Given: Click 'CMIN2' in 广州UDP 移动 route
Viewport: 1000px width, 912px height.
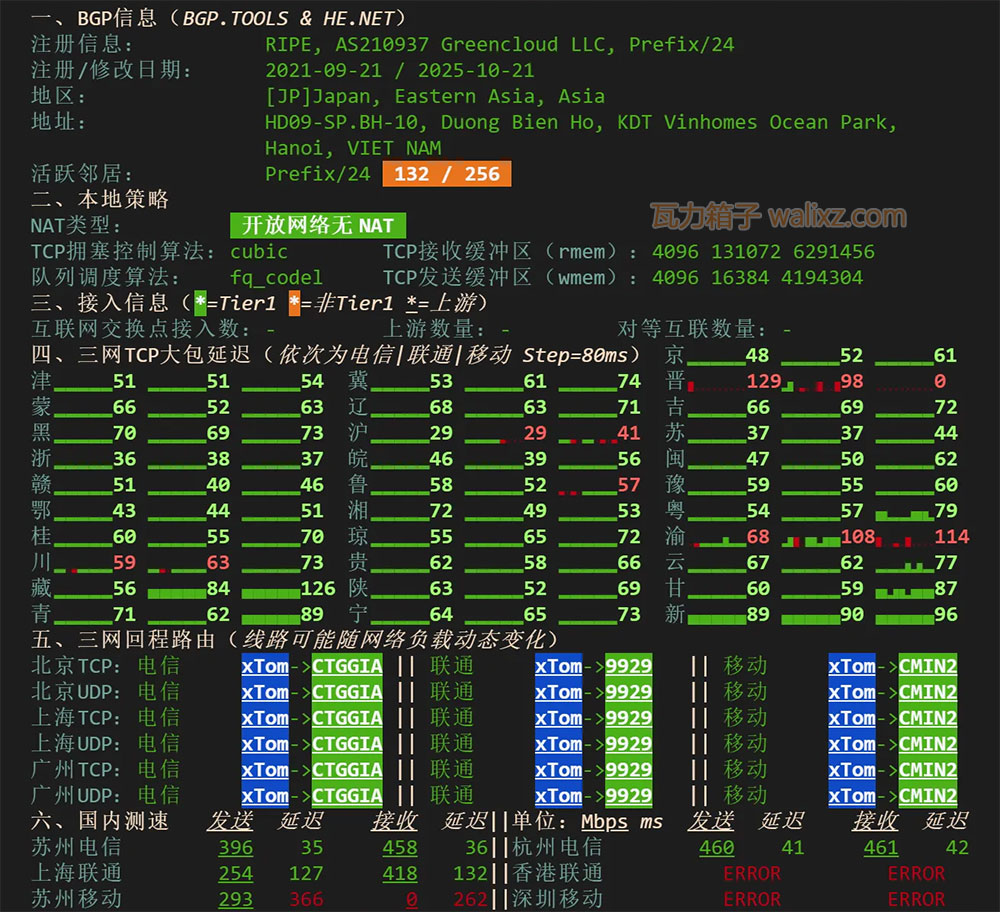Looking at the screenshot, I should click(928, 796).
